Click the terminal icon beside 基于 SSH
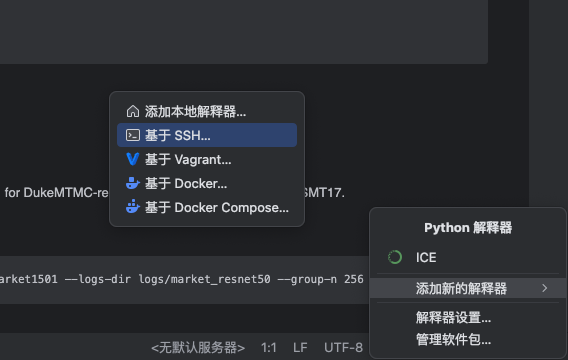The image size is (568, 360). (133, 135)
